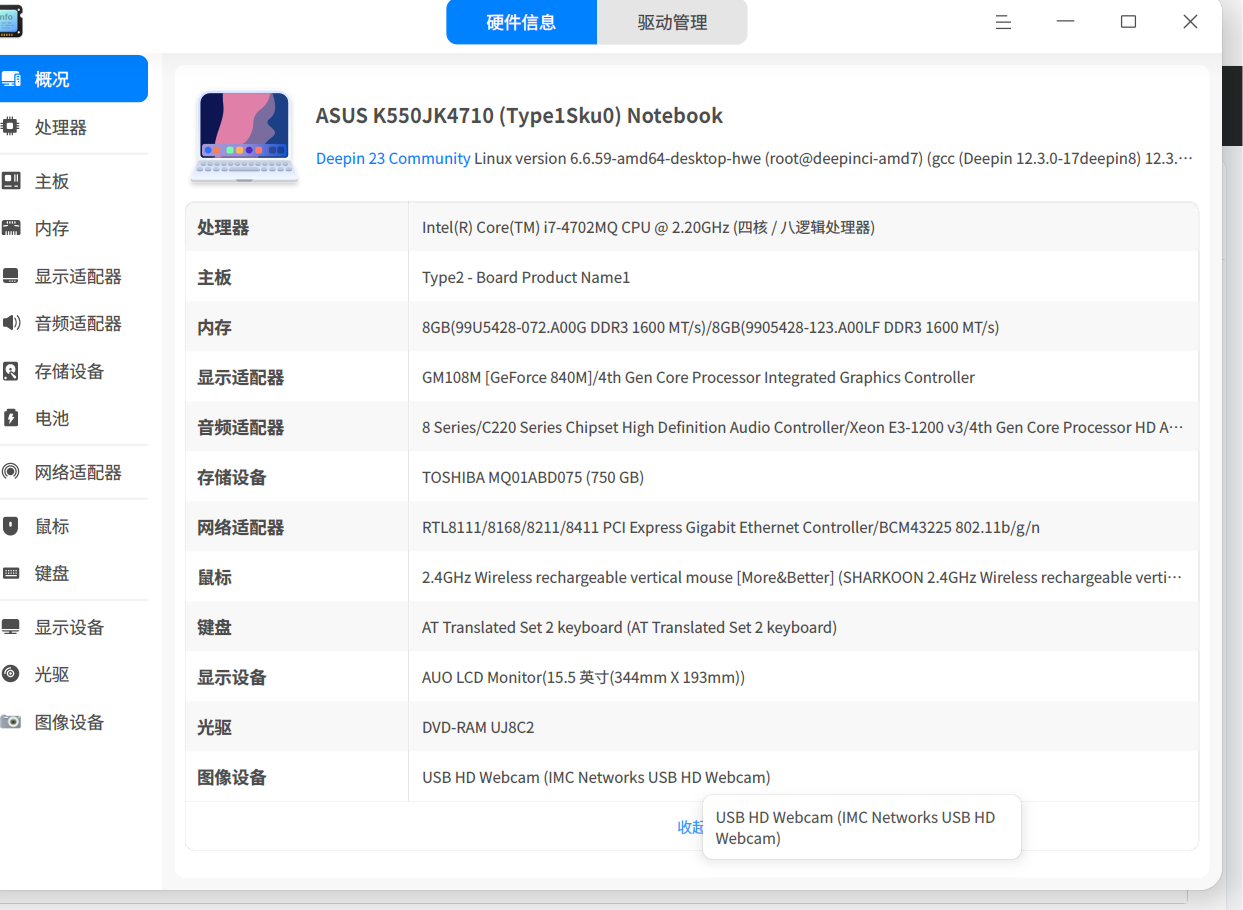The width and height of the screenshot is (1243, 910).
Task: Click the Intel Core i7-4702MQ CPU value
Action: 648,227
